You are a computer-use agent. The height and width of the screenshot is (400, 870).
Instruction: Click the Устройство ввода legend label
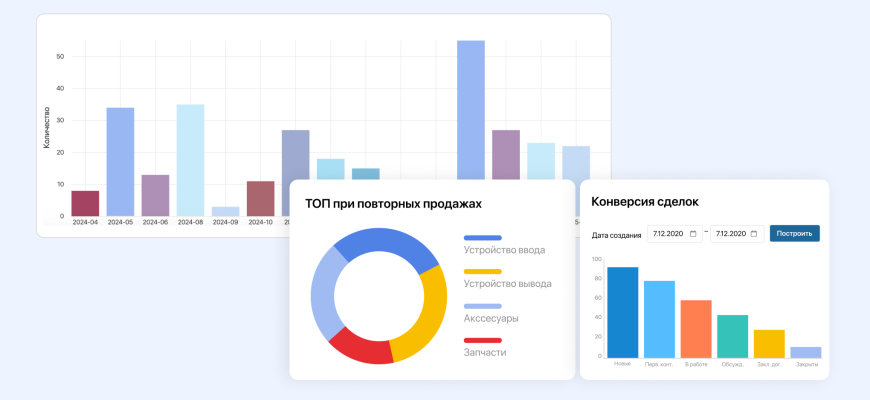[505, 250]
